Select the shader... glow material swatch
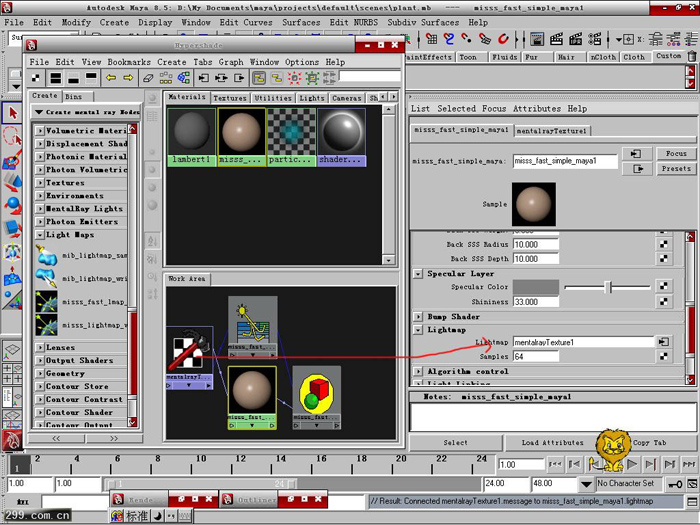The height and width of the screenshot is (525, 700). 342,137
